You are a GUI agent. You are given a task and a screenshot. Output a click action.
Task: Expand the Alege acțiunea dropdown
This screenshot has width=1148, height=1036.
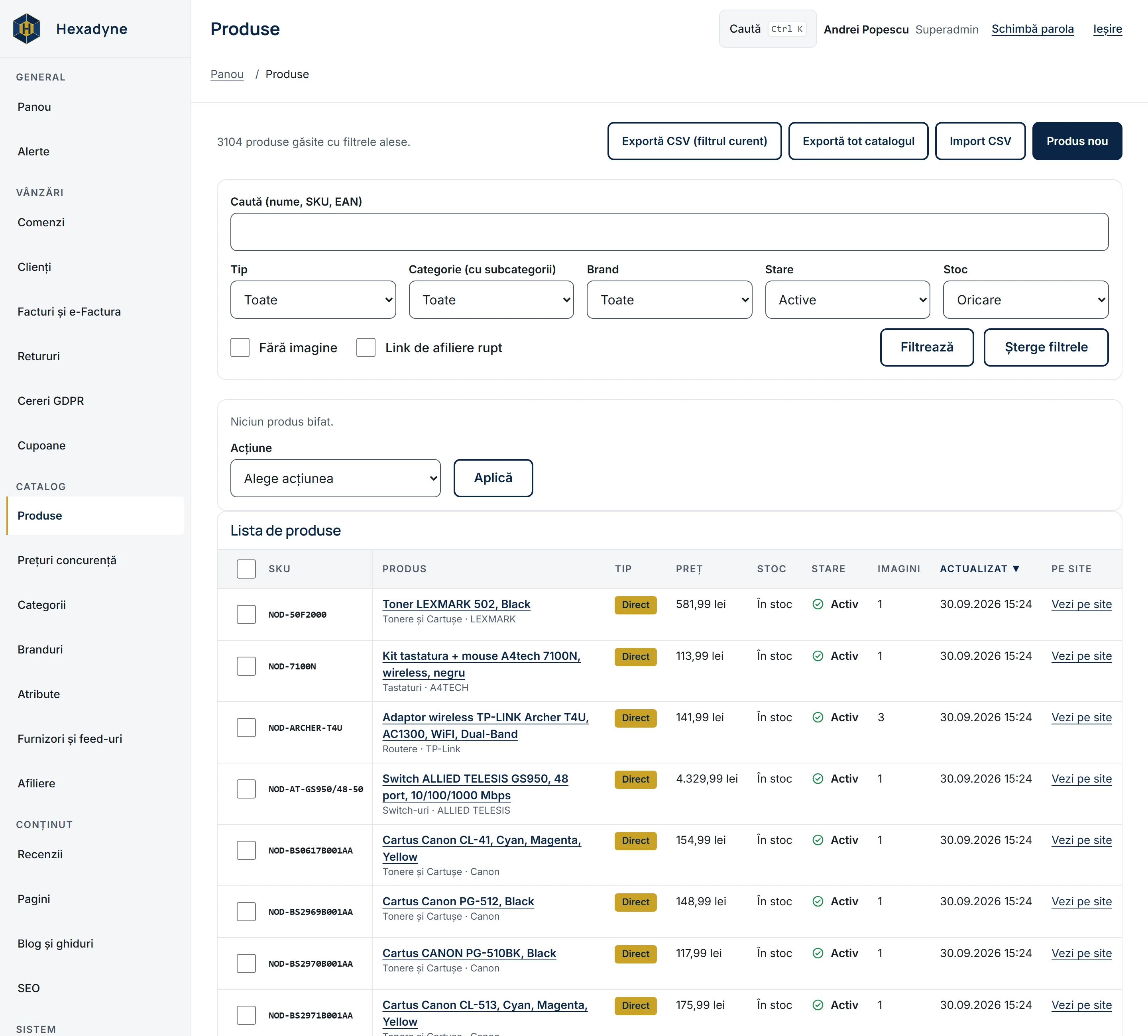pos(335,478)
